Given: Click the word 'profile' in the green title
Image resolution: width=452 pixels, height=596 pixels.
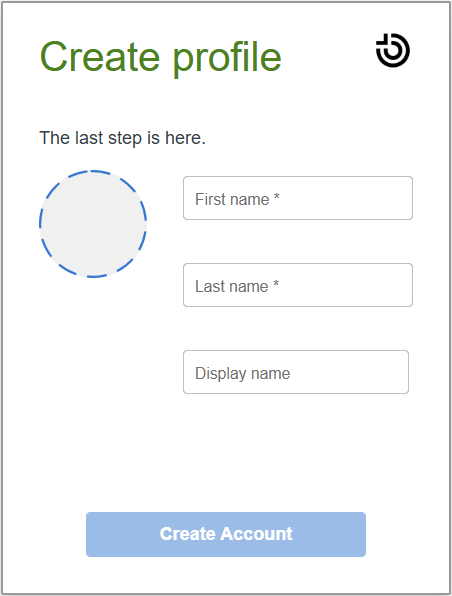Looking at the screenshot, I should [x=227, y=58].
